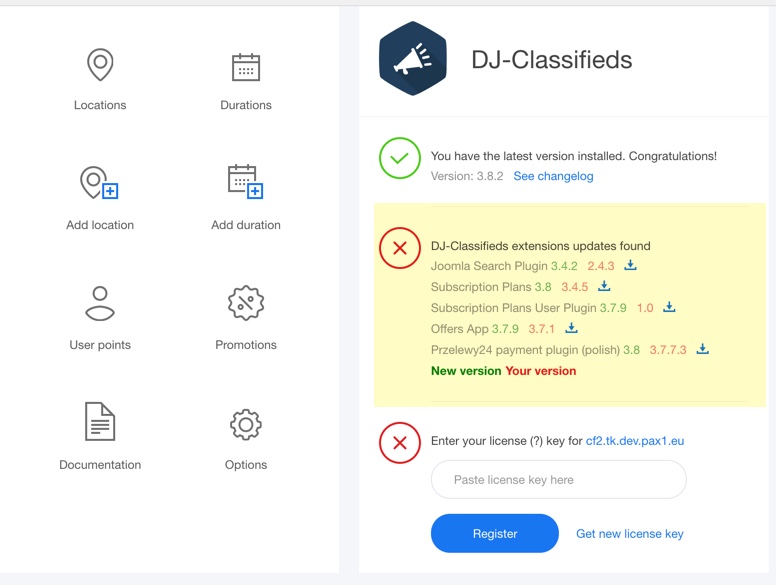Click the Options label
Viewport: 776px width, 585px height.
click(246, 465)
